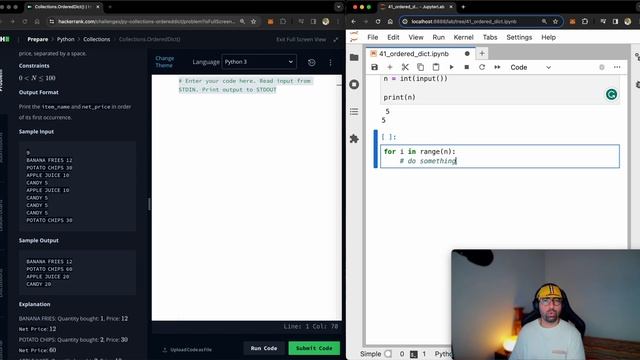This screenshot has height=360, width=640.
Task: Copy the selected cell in the Jupyter toolbar
Action: (x=420, y=67)
